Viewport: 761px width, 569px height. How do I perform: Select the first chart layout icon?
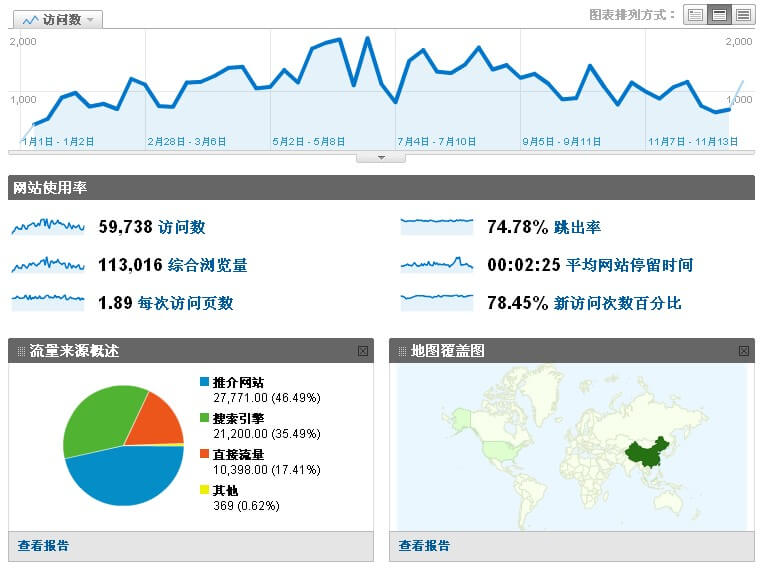[x=695, y=15]
